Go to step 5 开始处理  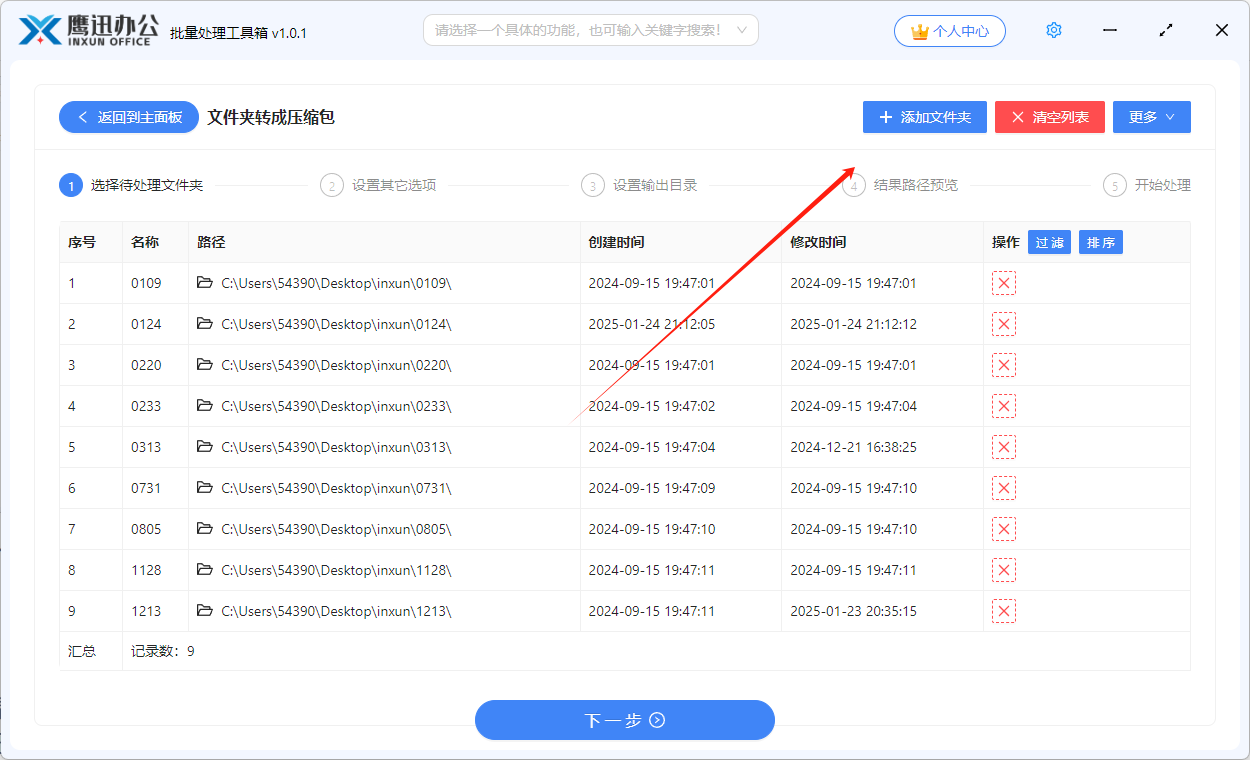point(1147,185)
